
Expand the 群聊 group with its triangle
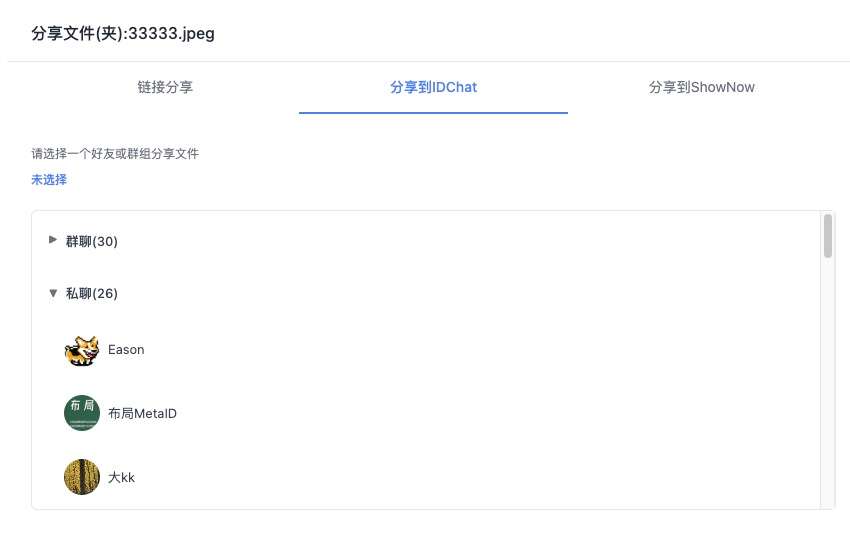point(53,240)
